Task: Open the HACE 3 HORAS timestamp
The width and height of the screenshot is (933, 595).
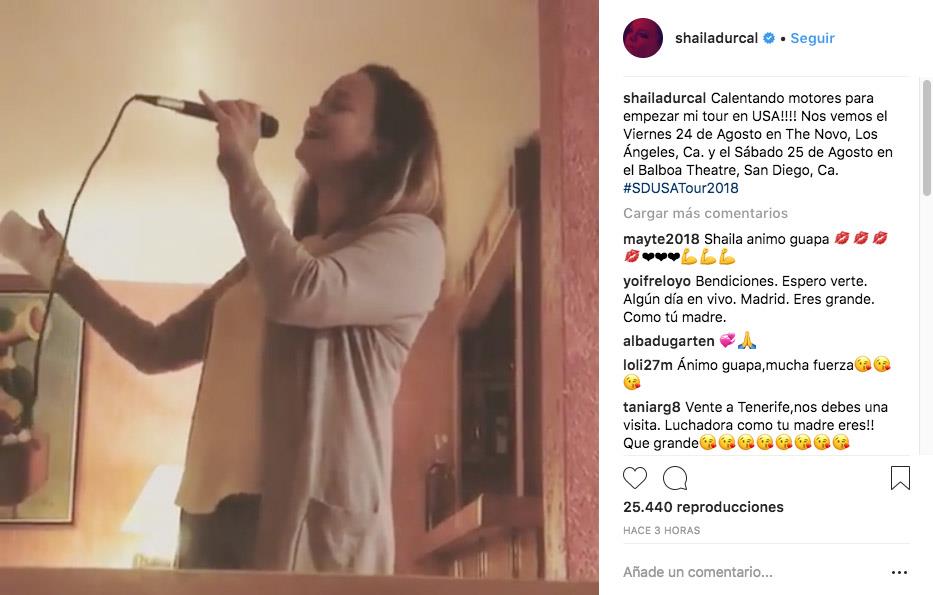Action: point(661,530)
